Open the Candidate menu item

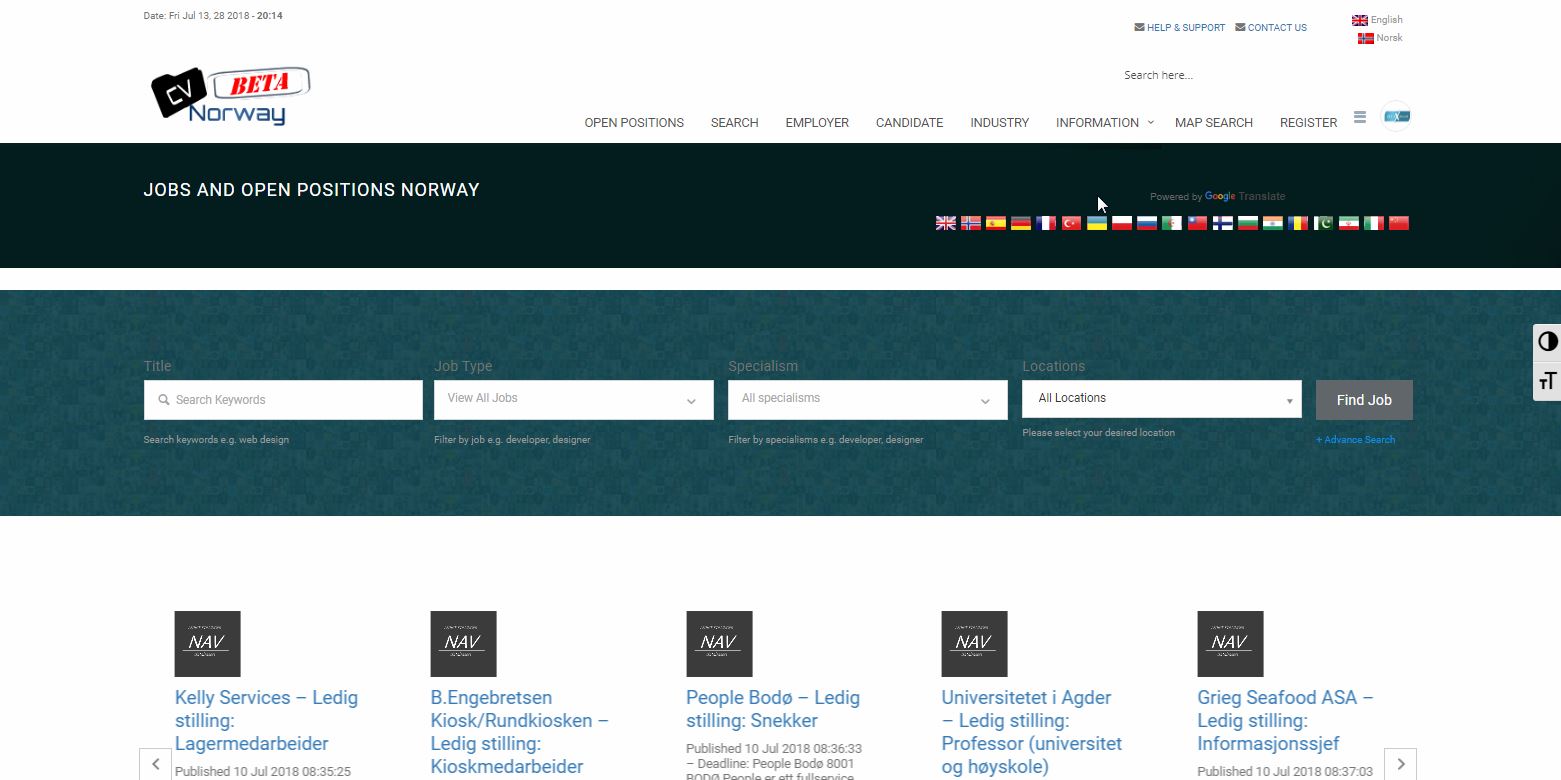tap(910, 123)
